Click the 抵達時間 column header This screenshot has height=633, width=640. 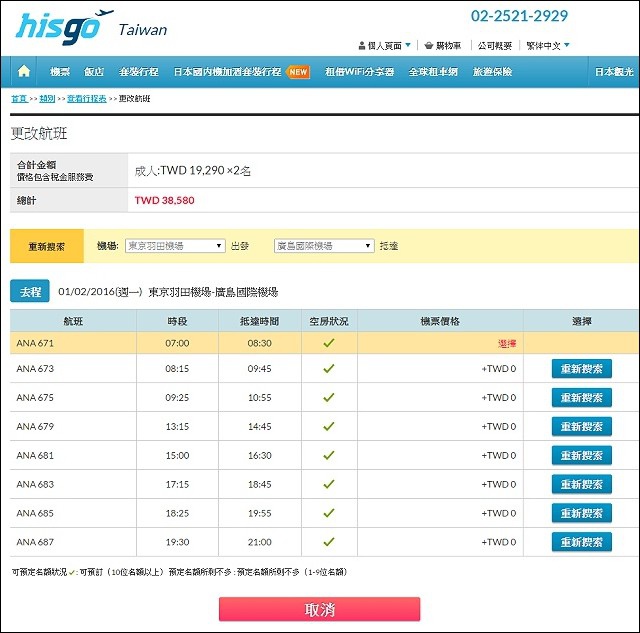[x=260, y=321]
